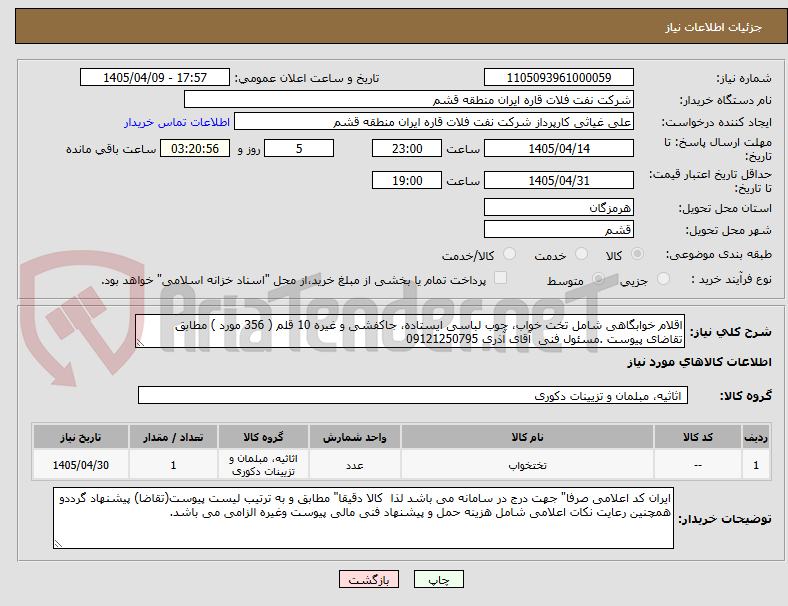788x606 pixels.
Task: Click the واحد شمارش column header
Action: 355,437
